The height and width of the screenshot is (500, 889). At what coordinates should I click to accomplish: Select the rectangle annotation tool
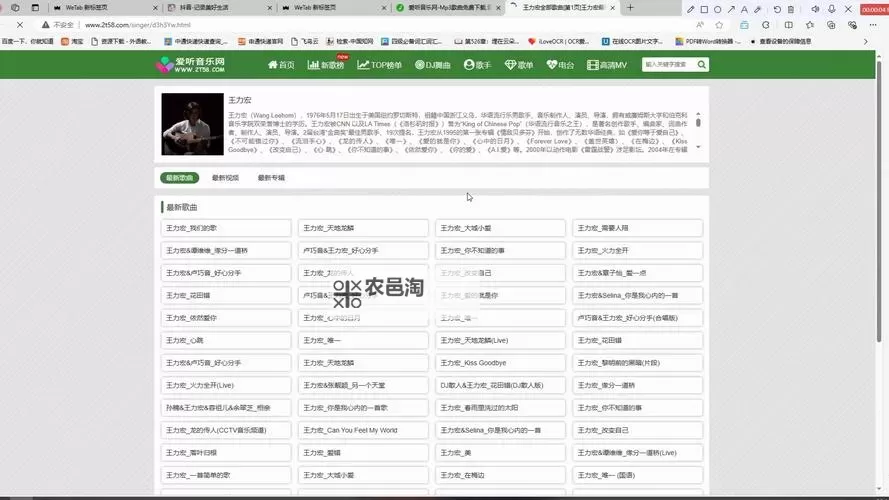[704, 9]
